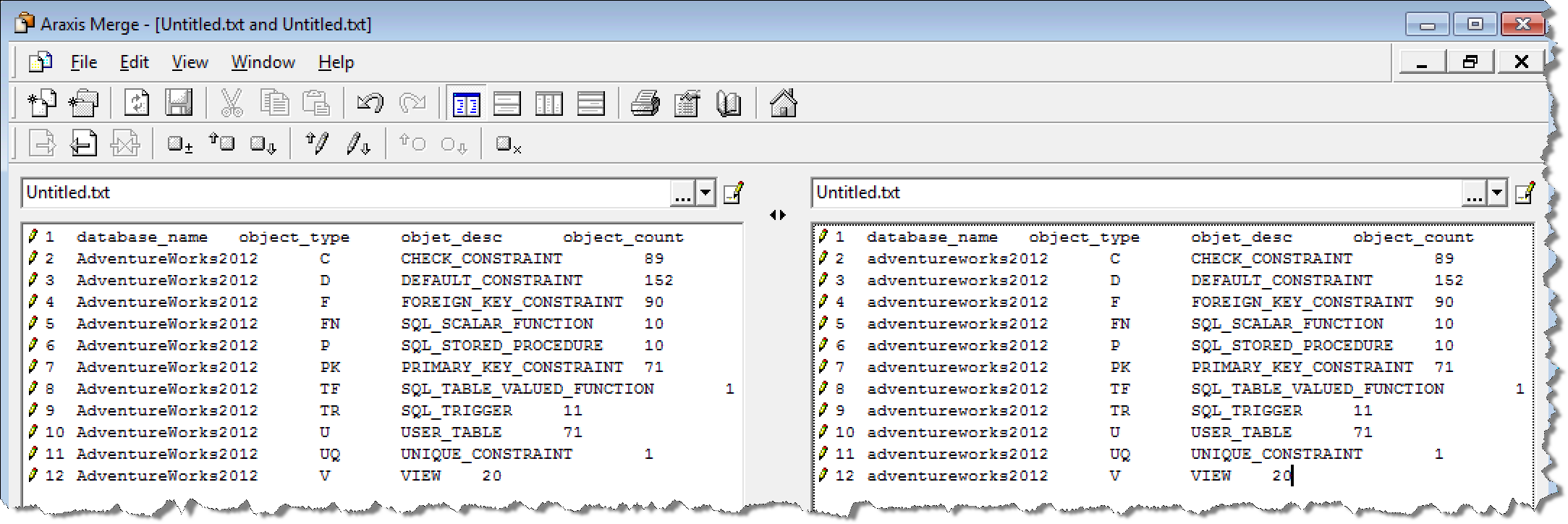Click the copy-to-right page arrow icon
The width and height of the screenshot is (1568, 524).
pyautogui.click(x=41, y=143)
